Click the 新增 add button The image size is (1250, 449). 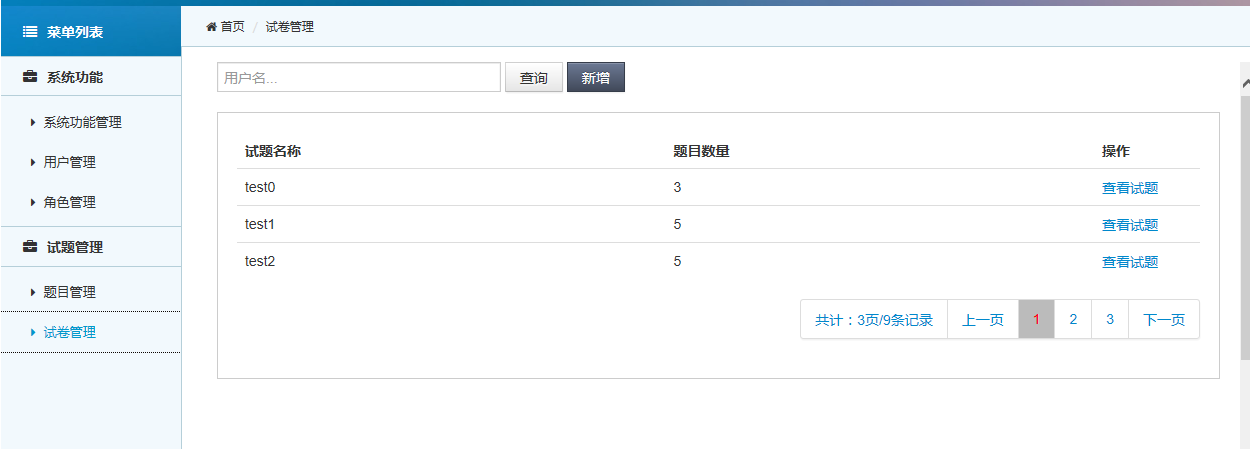click(596, 77)
